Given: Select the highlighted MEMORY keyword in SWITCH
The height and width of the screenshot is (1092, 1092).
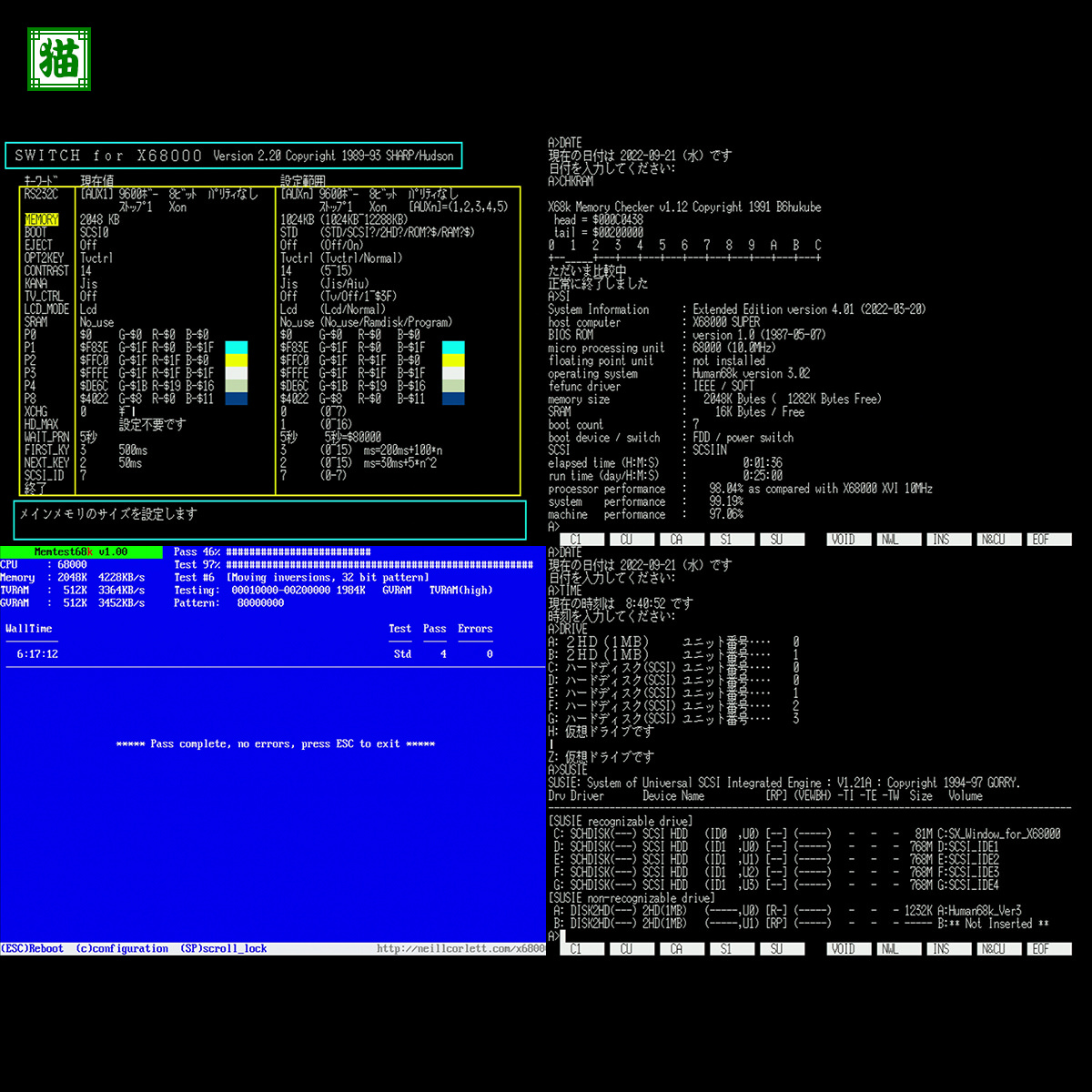Looking at the screenshot, I should click(x=42, y=219).
